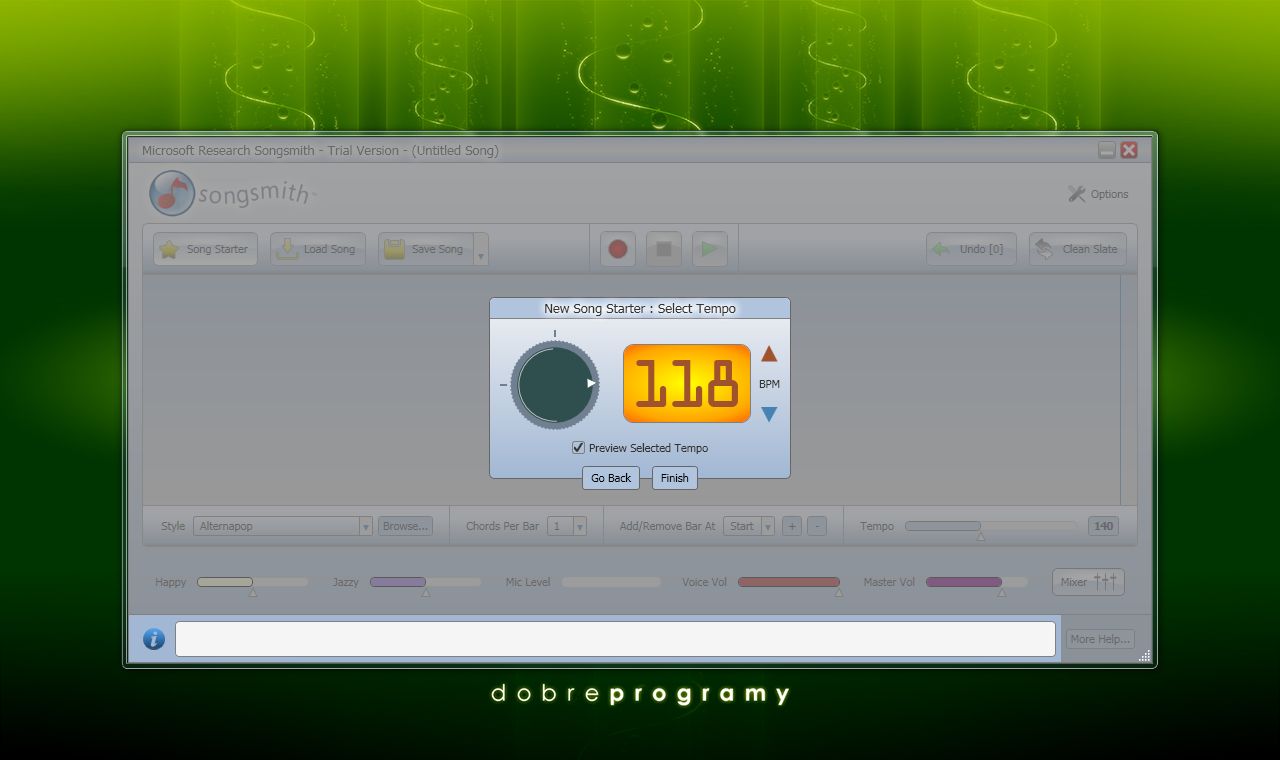Open Options with the tools icon

[1098, 194]
